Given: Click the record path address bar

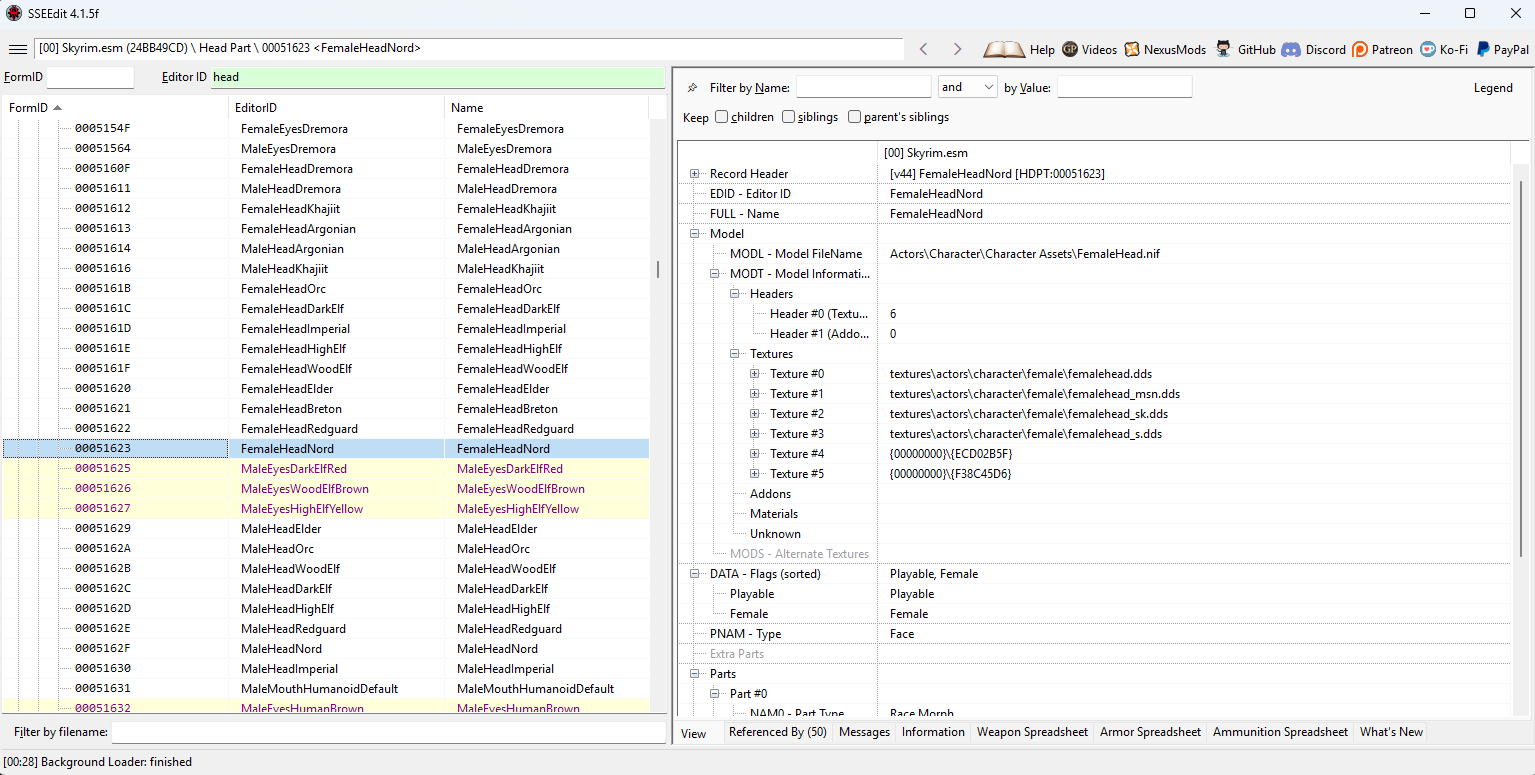Looking at the screenshot, I should (x=469, y=48).
